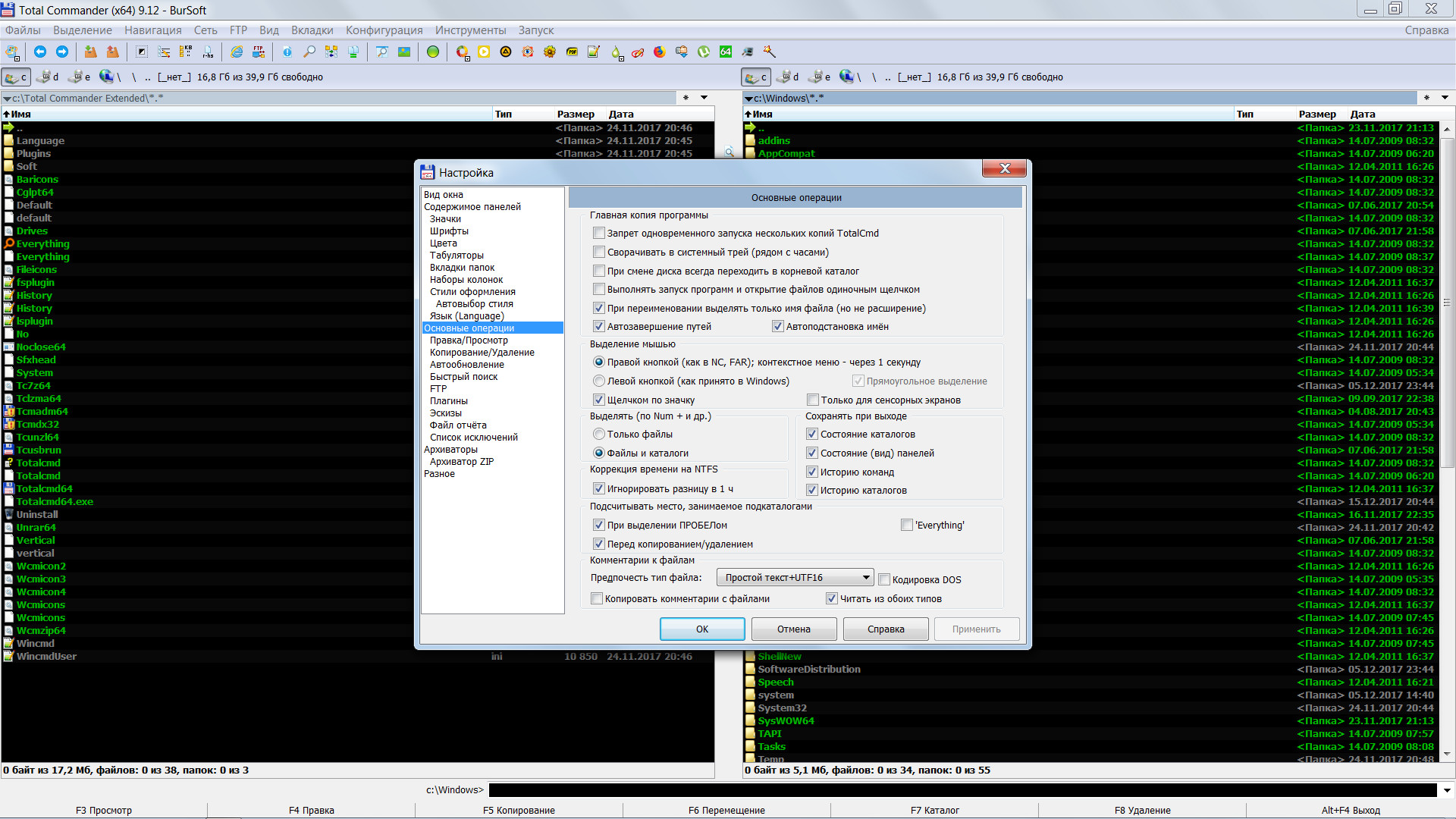Toggle 'Игнорировать разницу в 1 ч' checkbox
Screen dimensions: 1456x819
click(597, 489)
